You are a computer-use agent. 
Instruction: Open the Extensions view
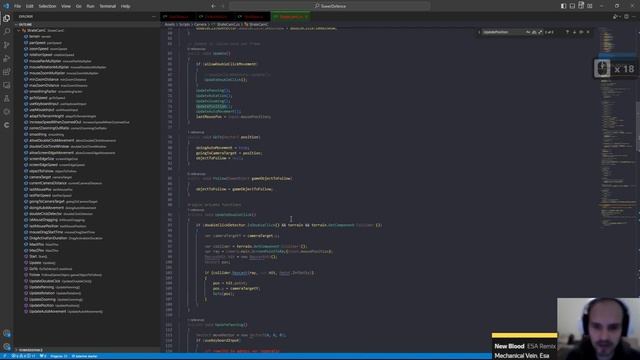pos(7,72)
